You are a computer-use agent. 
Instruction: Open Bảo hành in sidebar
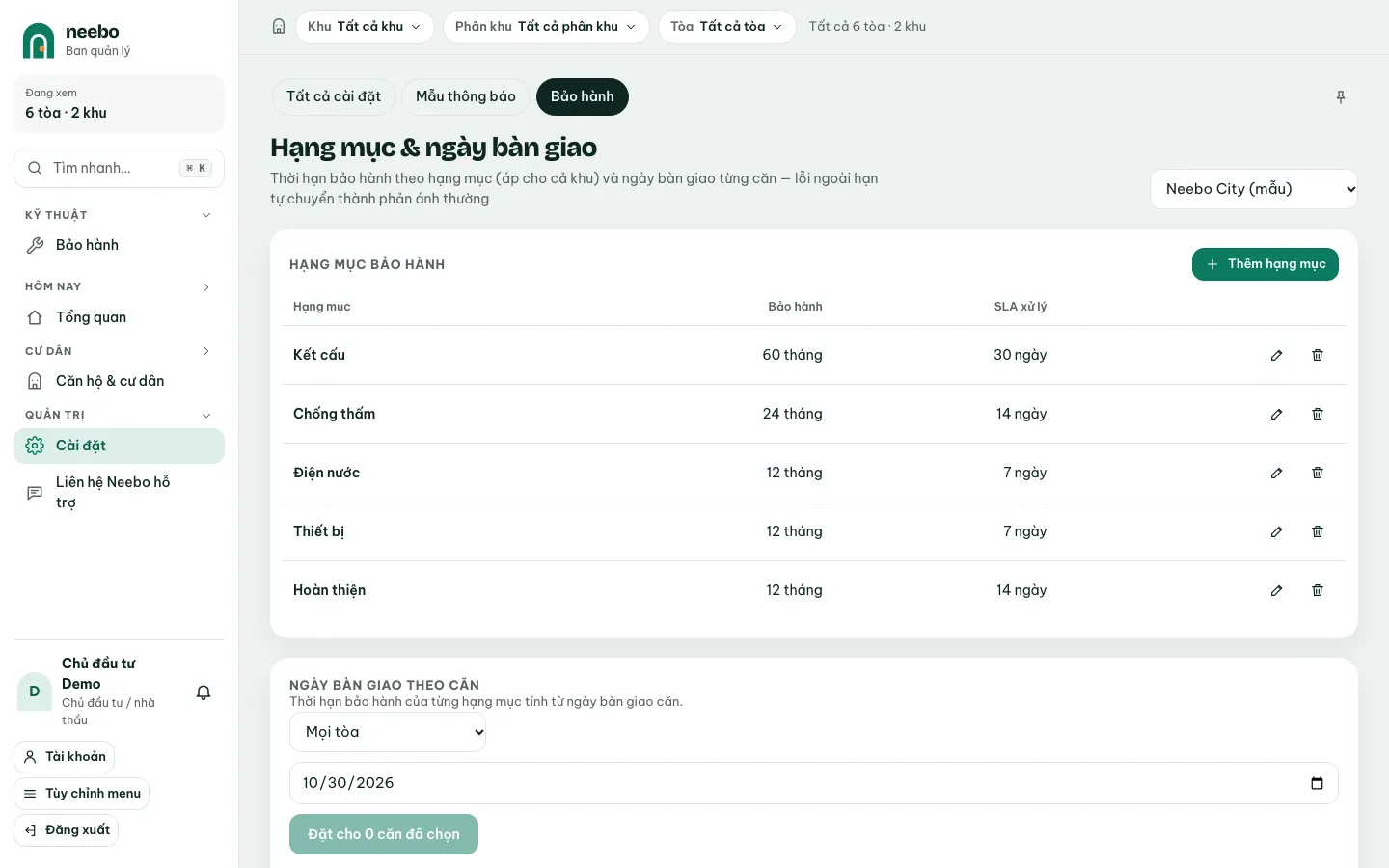119,245
